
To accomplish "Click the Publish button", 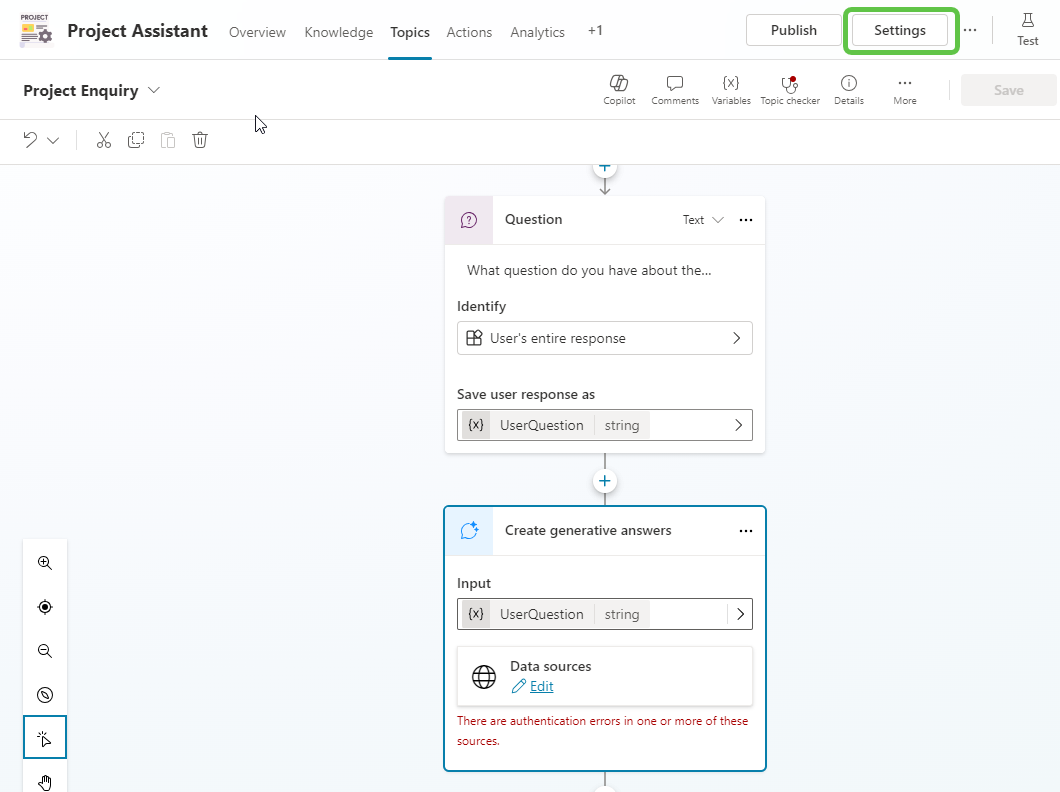I will coord(793,30).
